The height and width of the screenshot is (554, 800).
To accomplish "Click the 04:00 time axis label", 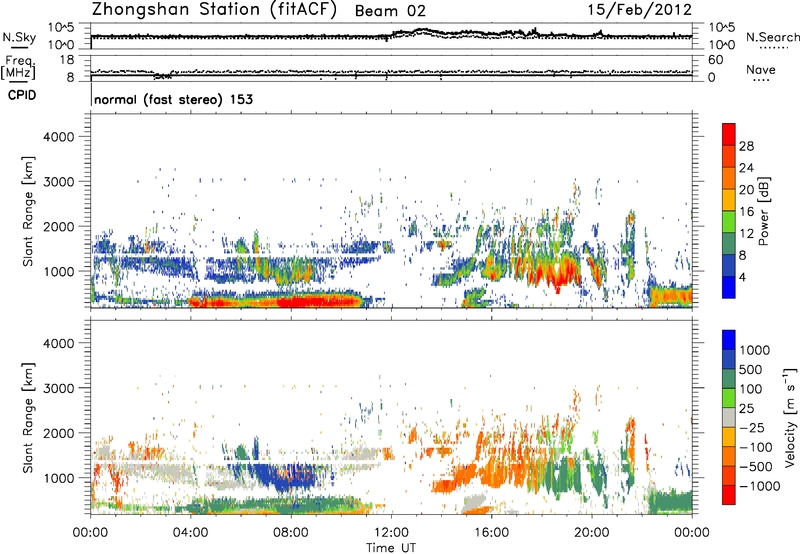I will coord(190,533).
